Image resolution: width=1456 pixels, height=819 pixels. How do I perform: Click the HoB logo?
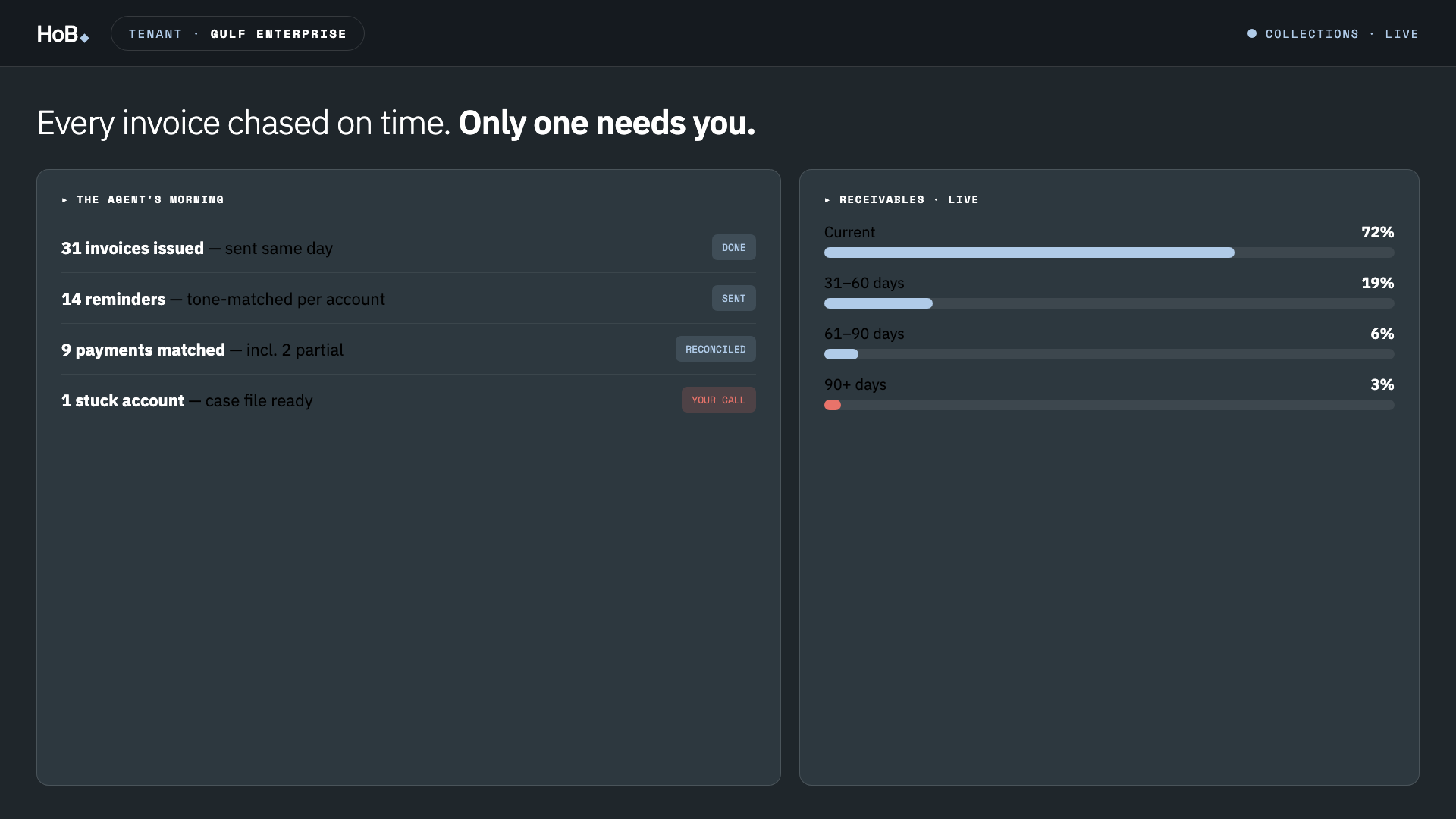click(x=63, y=34)
